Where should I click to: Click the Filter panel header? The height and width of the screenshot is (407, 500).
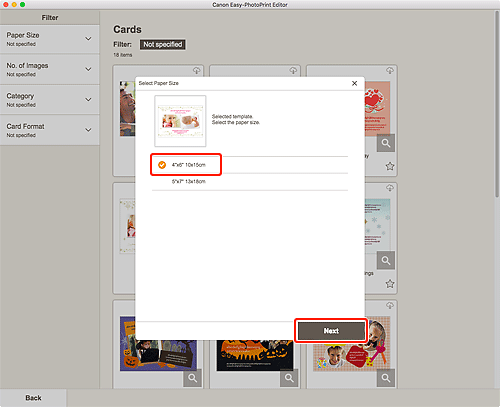[x=50, y=17]
